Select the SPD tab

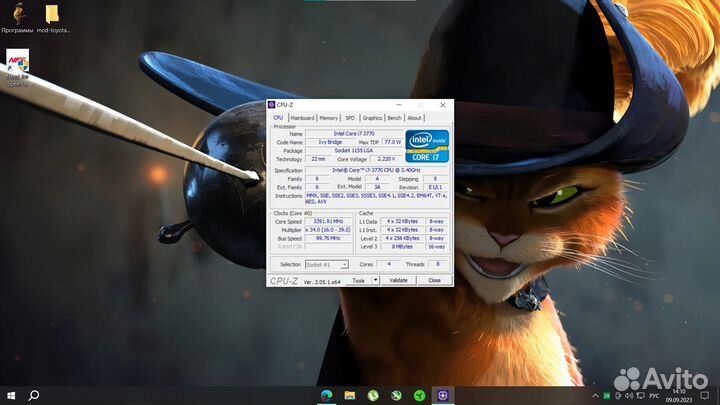coord(350,118)
